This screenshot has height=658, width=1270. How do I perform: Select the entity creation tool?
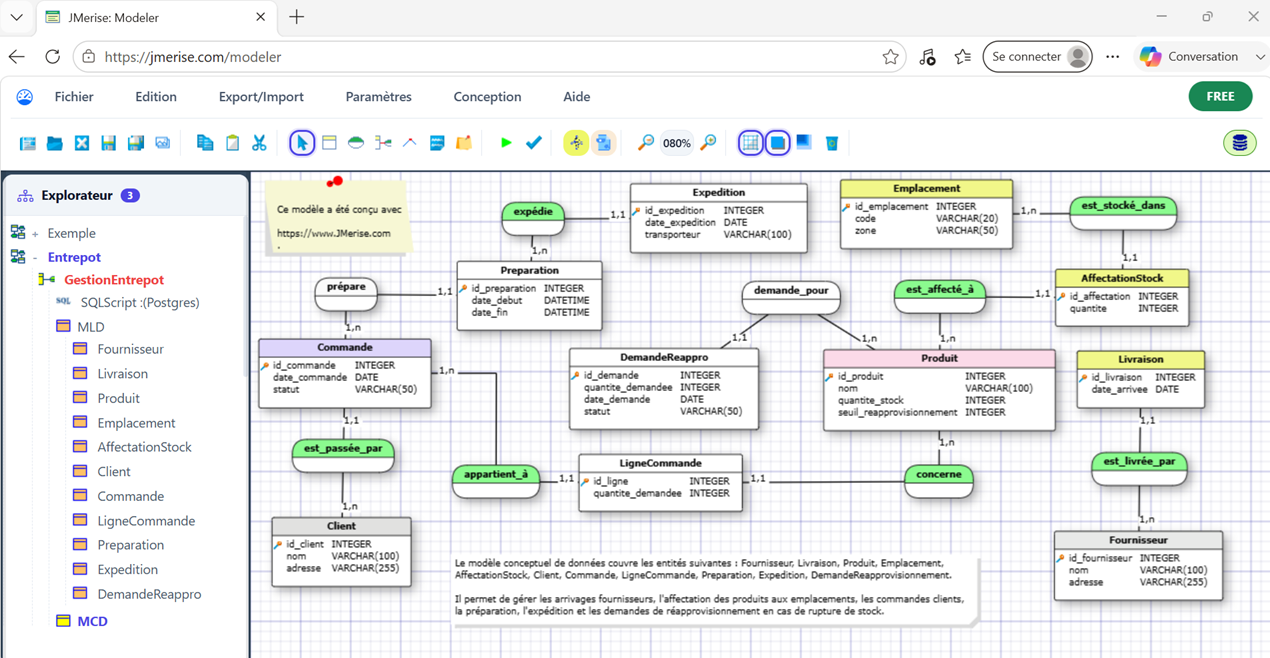click(x=329, y=143)
